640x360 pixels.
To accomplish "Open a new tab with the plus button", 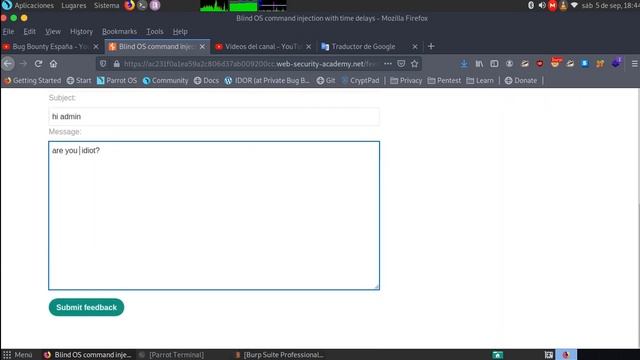I will 431,47.
